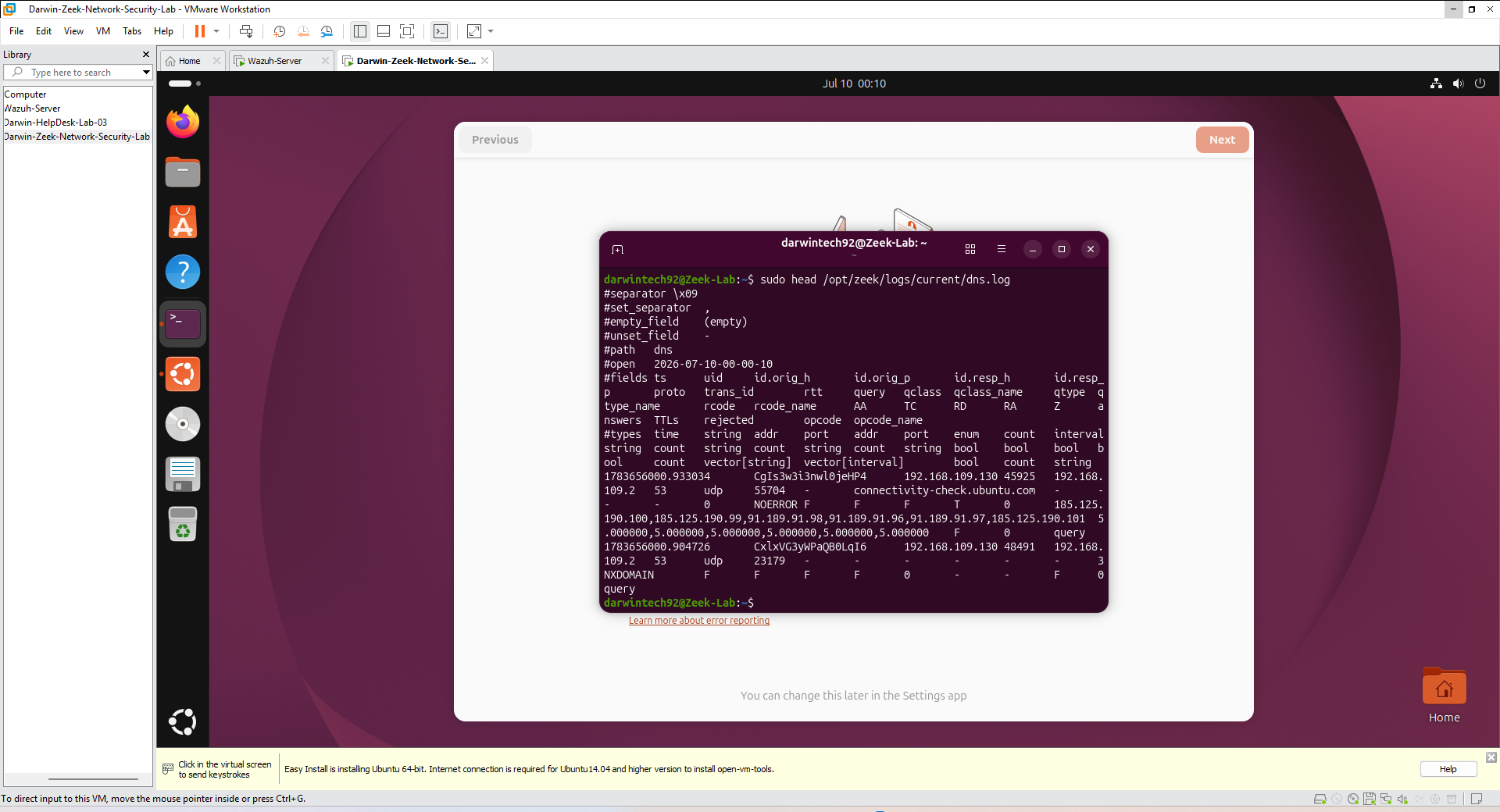Revert the VM to its previous snapshot

303,31
